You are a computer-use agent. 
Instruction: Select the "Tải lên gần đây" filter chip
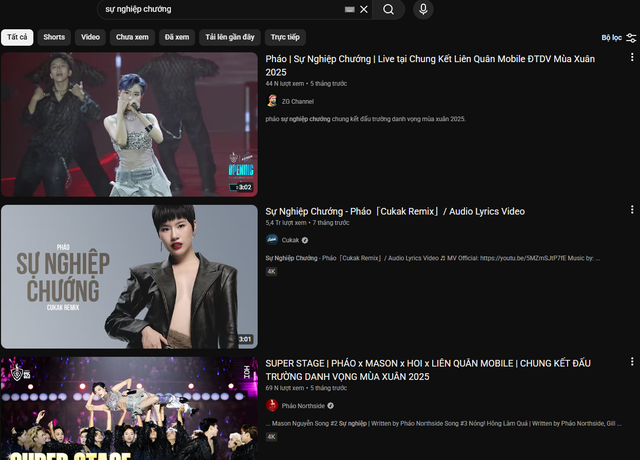tap(230, 37)
